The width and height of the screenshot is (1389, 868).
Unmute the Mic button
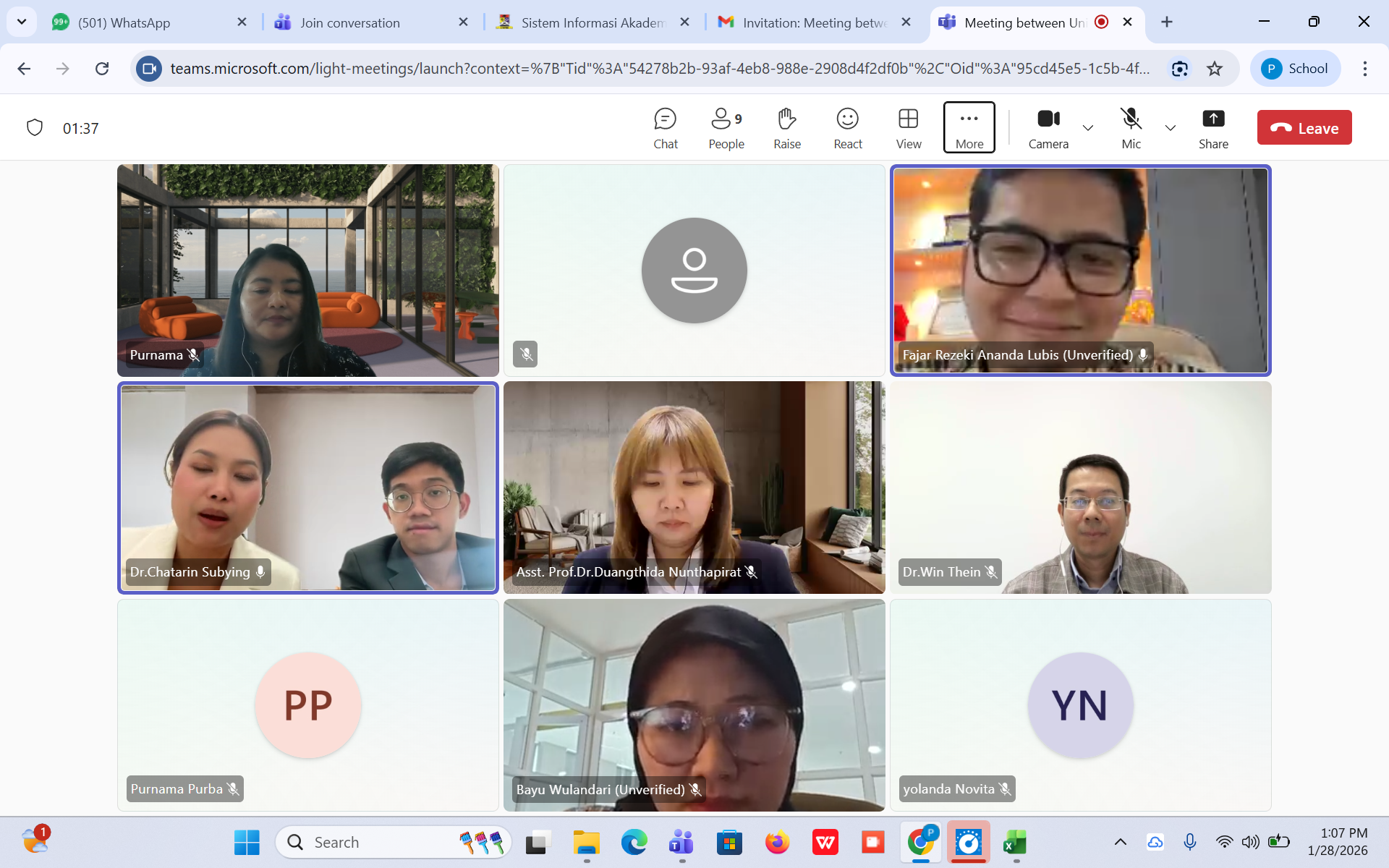[x=1131, y=128]
